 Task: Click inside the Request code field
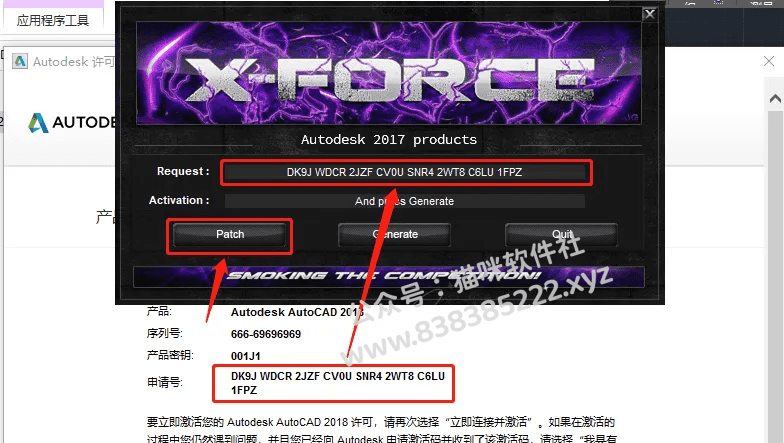tap(404, 172)
